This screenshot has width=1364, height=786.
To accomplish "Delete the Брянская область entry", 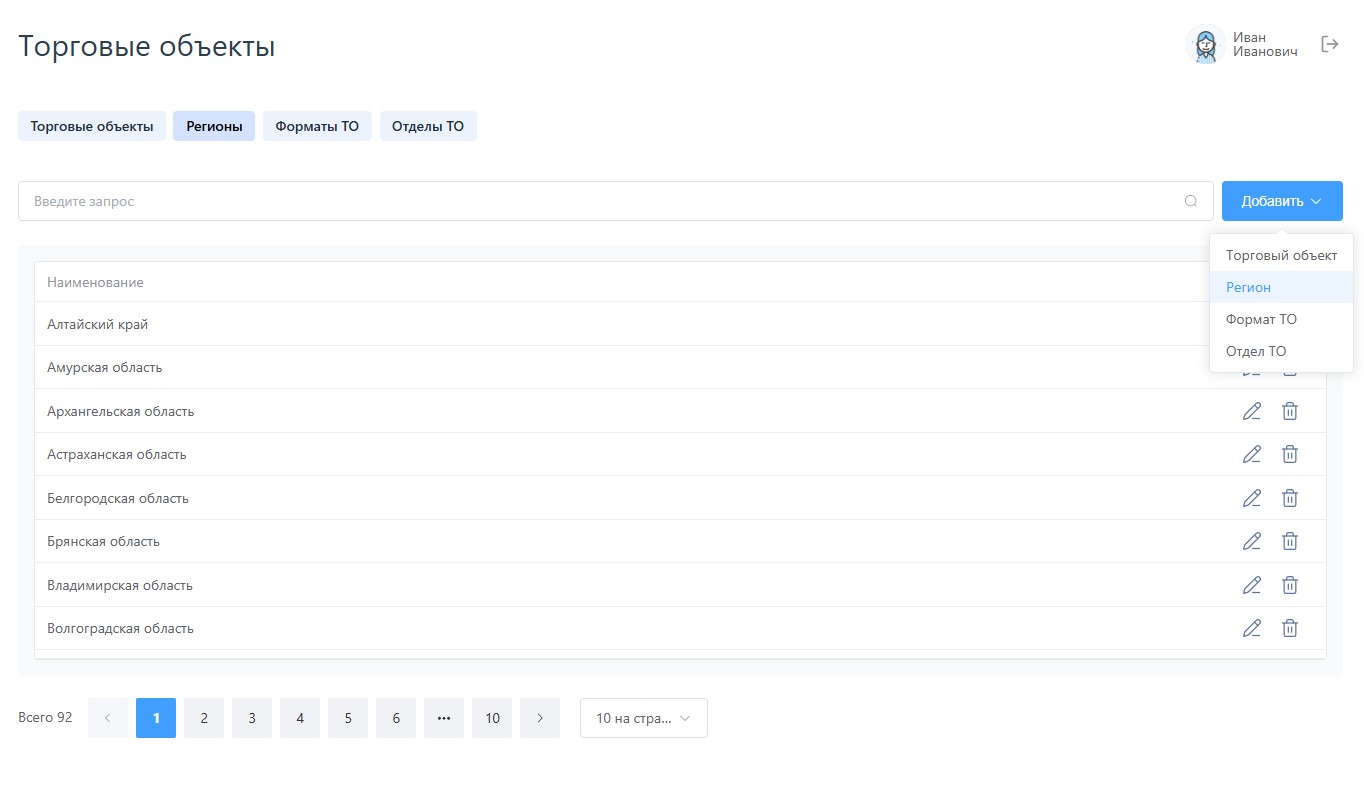I will pos(1290,541).
